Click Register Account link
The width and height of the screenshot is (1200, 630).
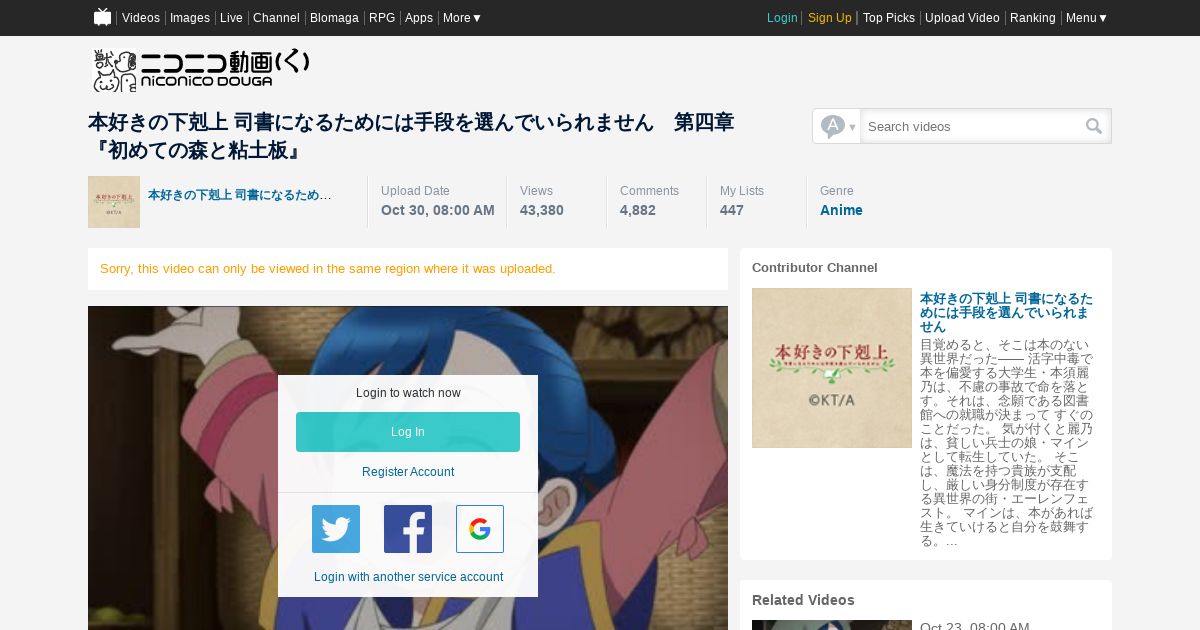click(x=408, y=472)
